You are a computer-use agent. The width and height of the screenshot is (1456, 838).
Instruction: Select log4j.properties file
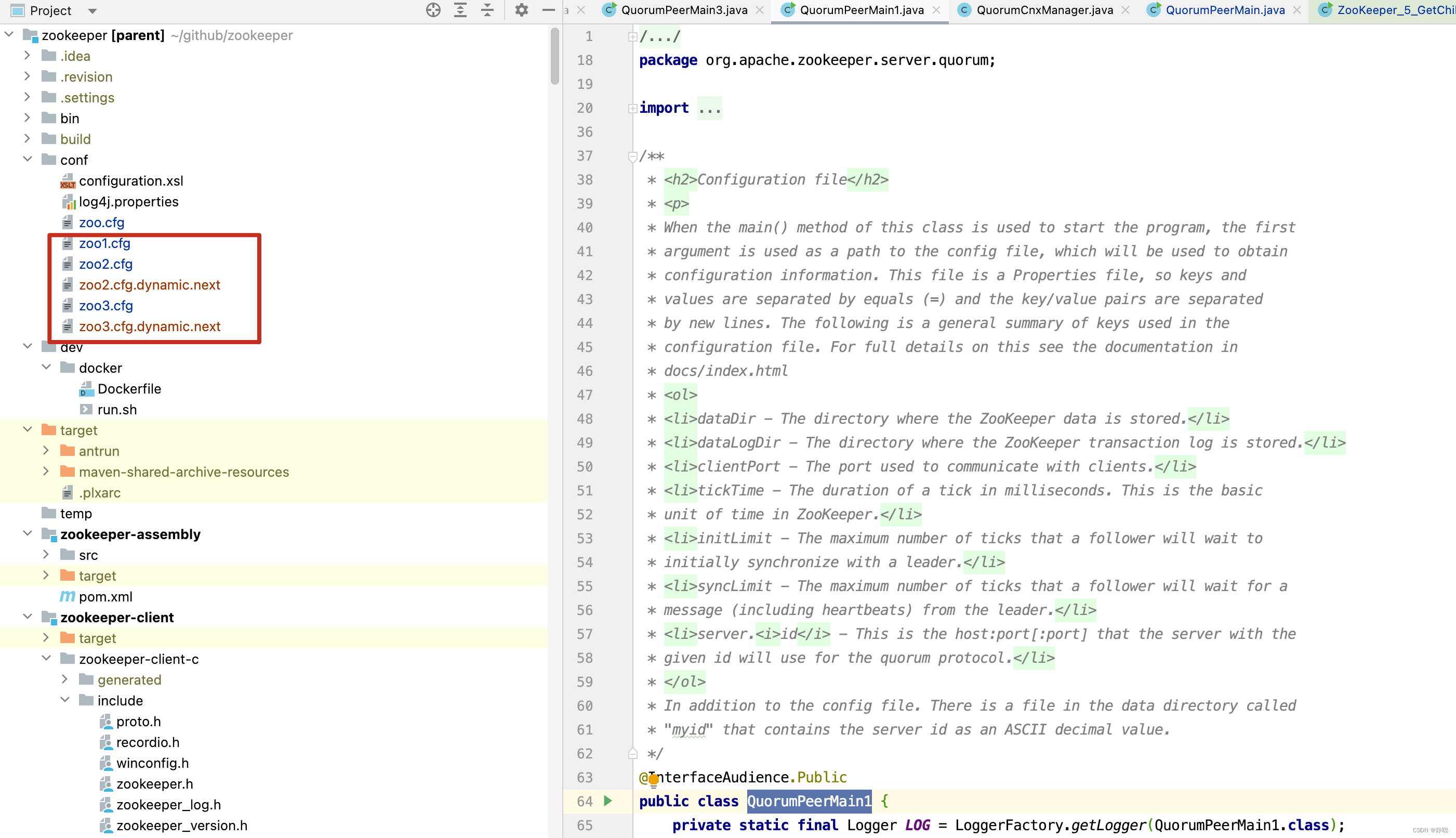tap(128, 202)
